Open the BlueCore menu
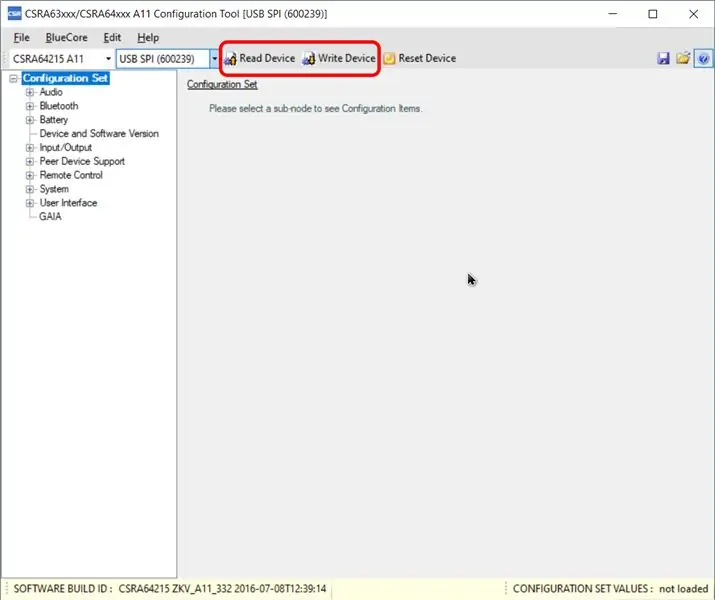The width and height of the screenshot is (715, 600). (67, 37)
